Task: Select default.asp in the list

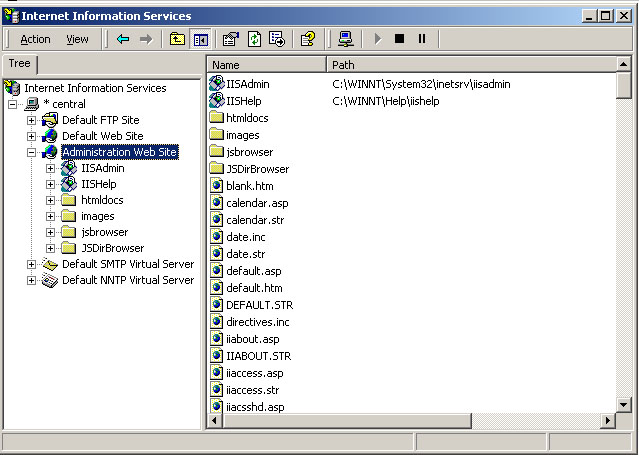Action: [x=253, y=271]
